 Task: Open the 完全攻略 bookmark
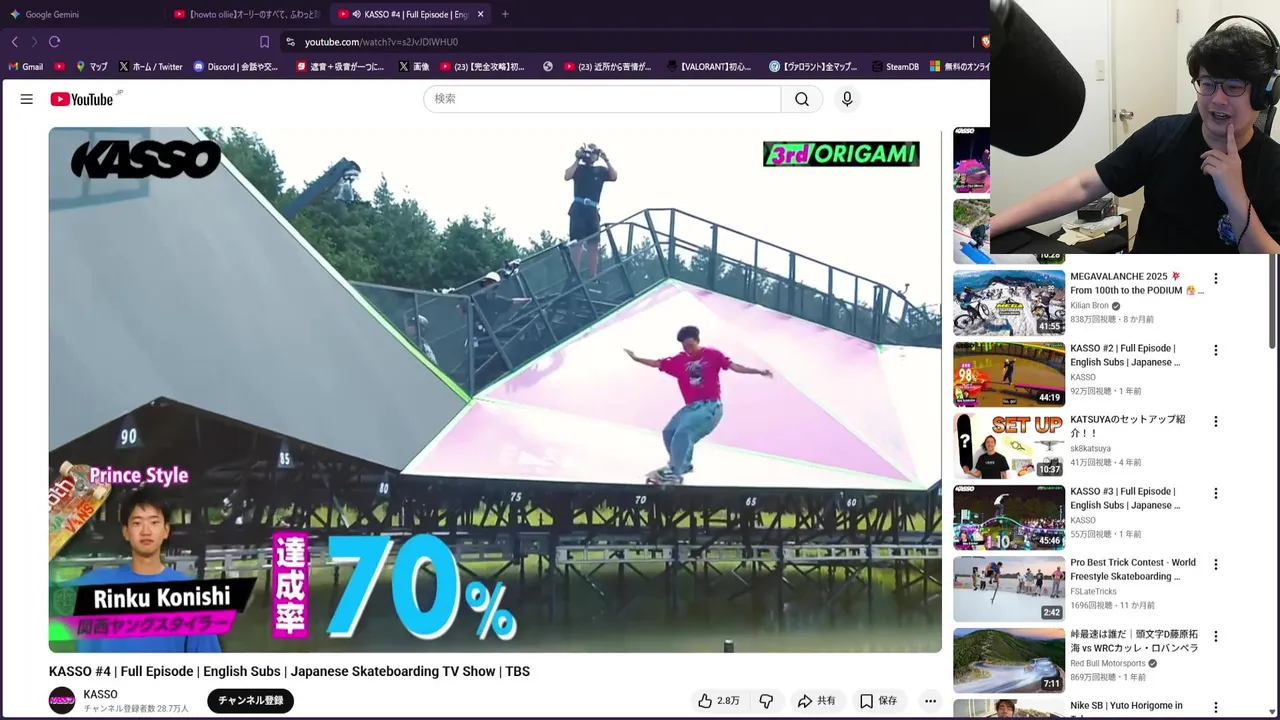(x=482, y=67)
